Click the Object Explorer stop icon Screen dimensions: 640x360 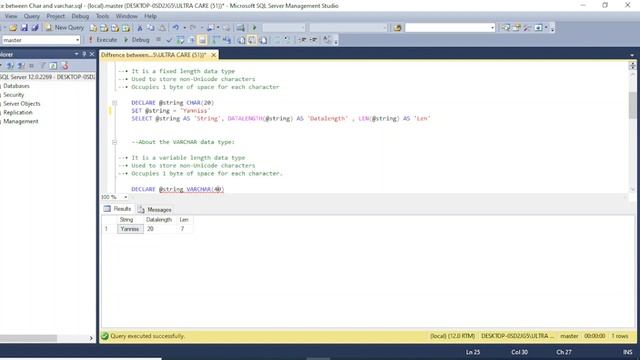(31, 66)
